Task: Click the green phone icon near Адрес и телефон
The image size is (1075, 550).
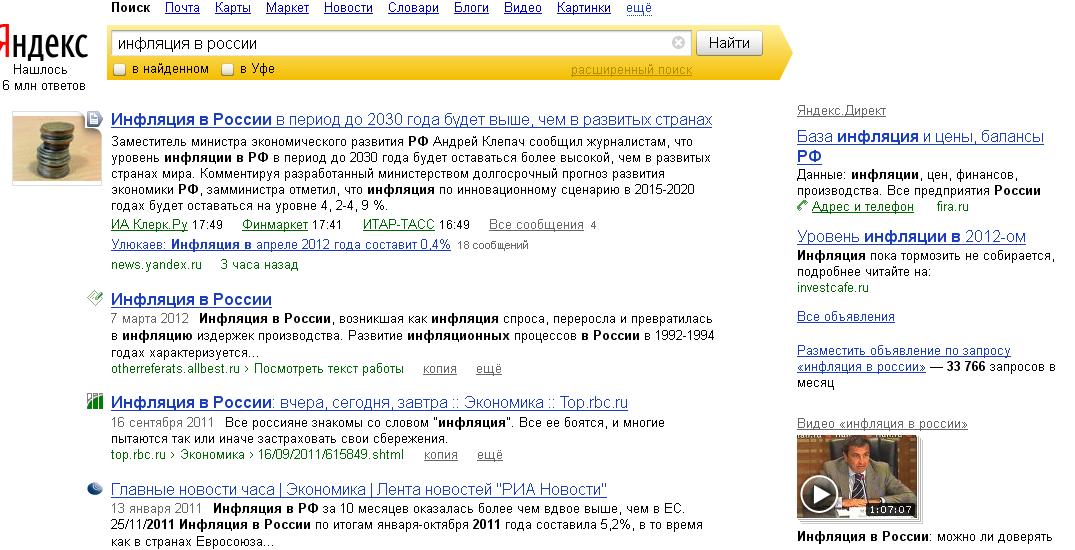Action: (803, 206)
